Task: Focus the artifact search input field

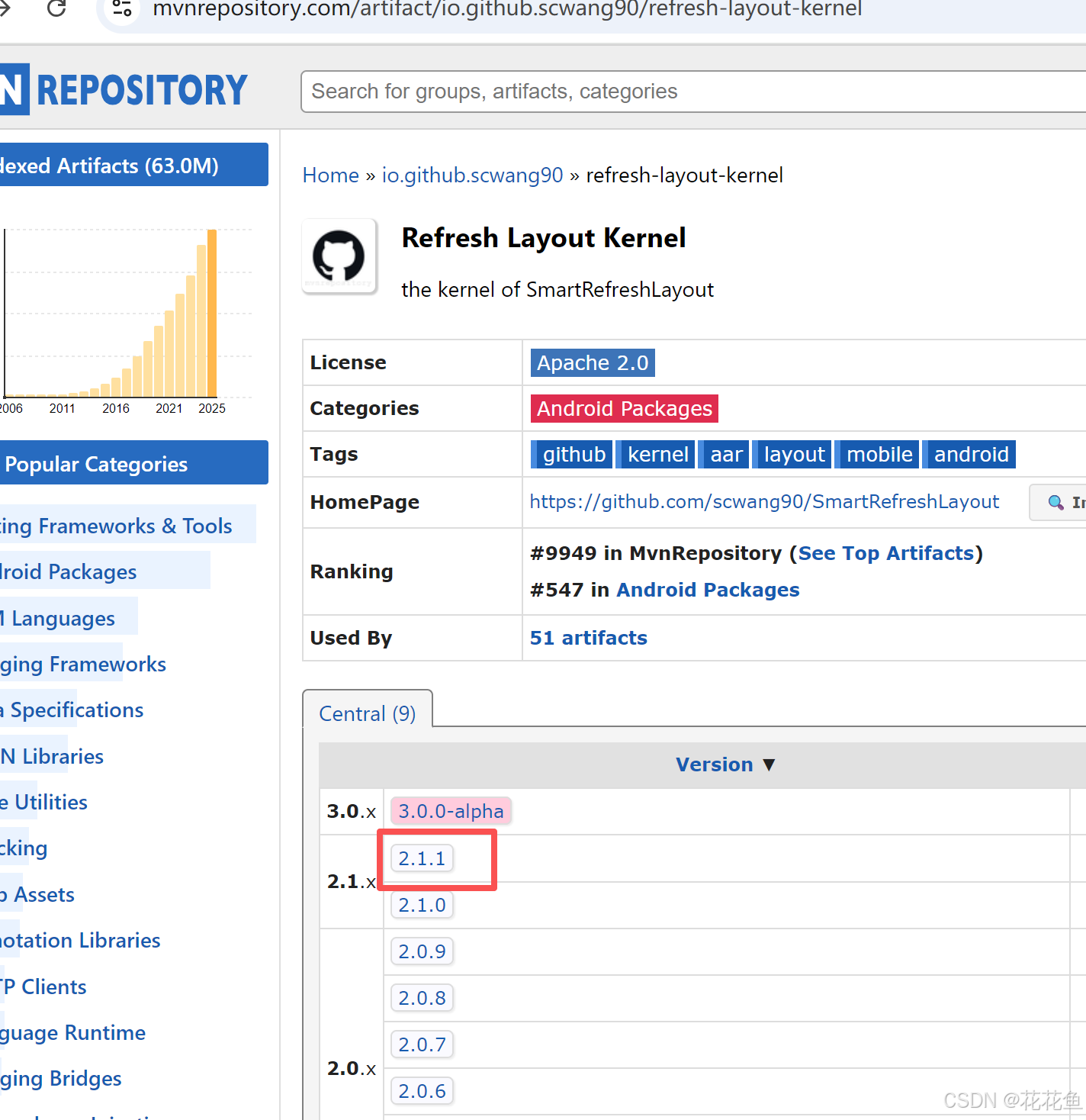Action: pos(693,92)
